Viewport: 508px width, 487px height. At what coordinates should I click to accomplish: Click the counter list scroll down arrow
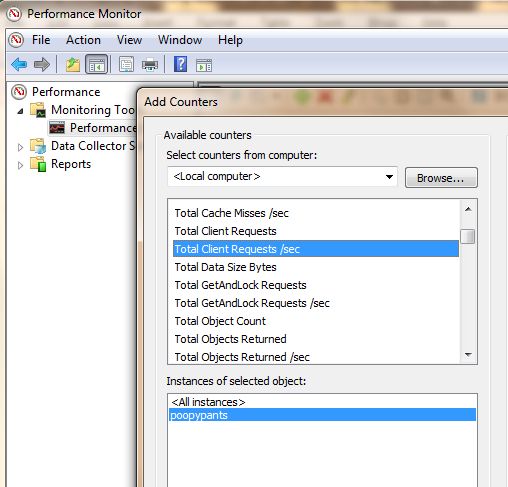pyautogui.click(x=468, y=355)
